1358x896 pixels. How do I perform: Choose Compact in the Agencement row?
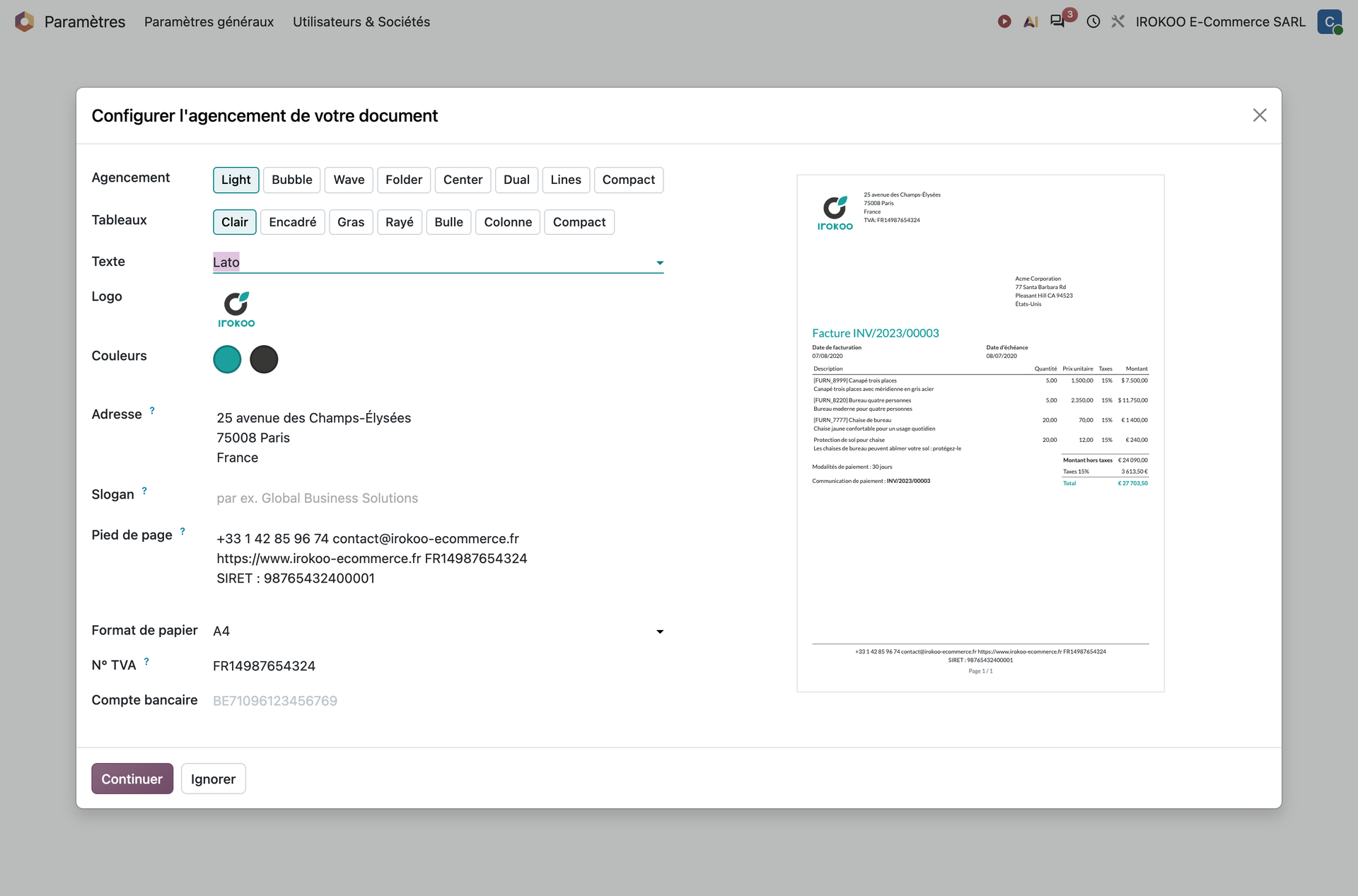[x=629, y=180]
